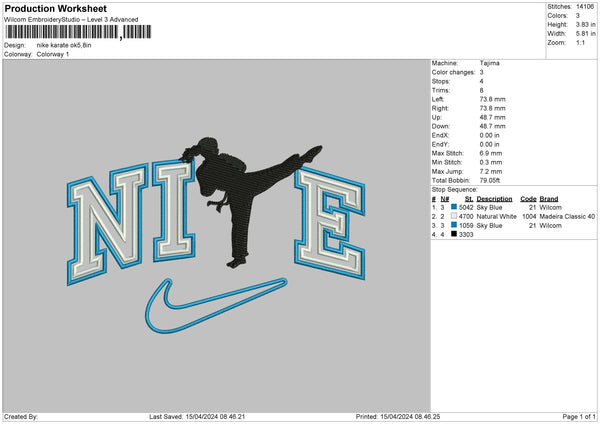Click the 'Created By:' footer label

pyautogui.click(x=21, y=417)
